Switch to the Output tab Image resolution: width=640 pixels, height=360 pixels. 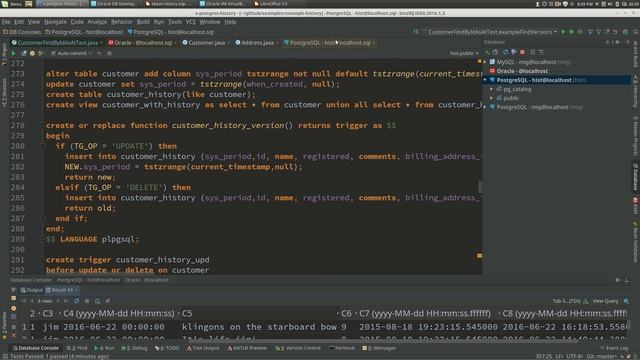click(x=32, y=290)
